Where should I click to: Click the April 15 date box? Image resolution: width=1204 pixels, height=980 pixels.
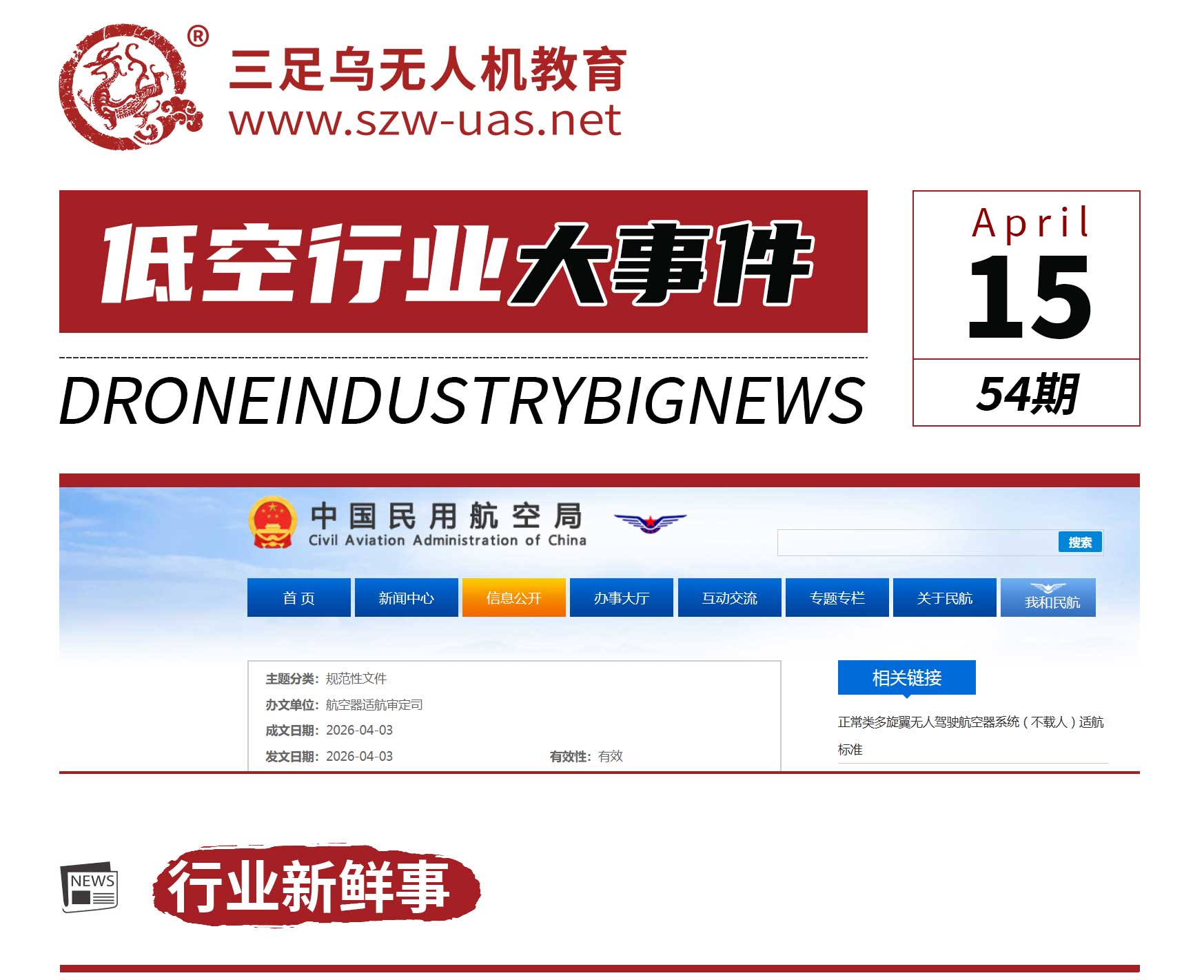(1026, 276)
